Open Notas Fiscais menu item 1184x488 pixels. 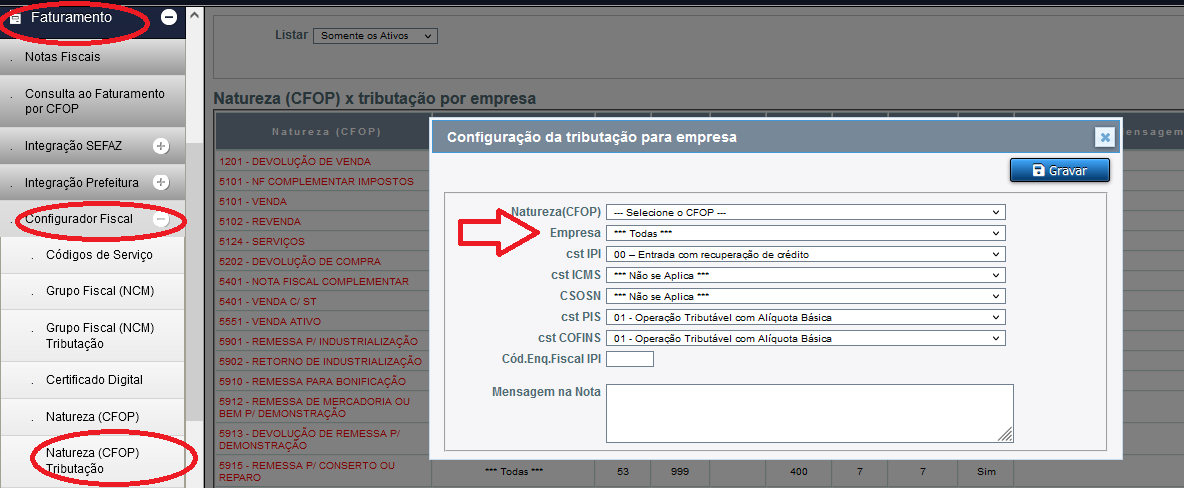pyautogui.click(x=63, y=57)
